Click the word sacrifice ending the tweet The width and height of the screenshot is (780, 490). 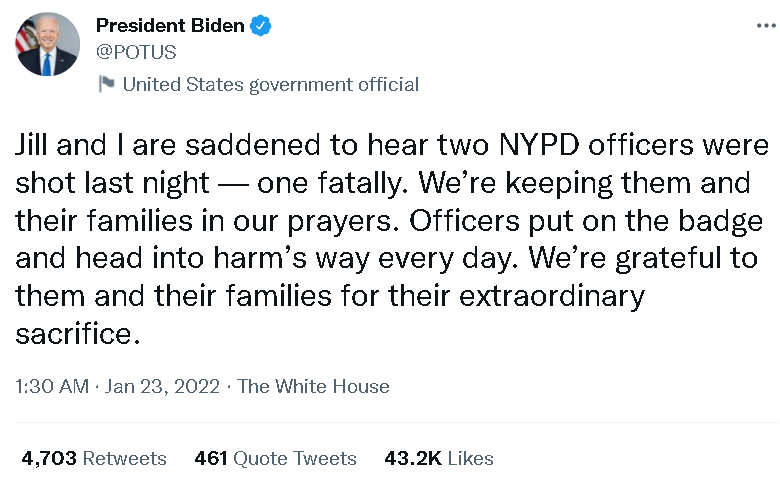point(74,333)
